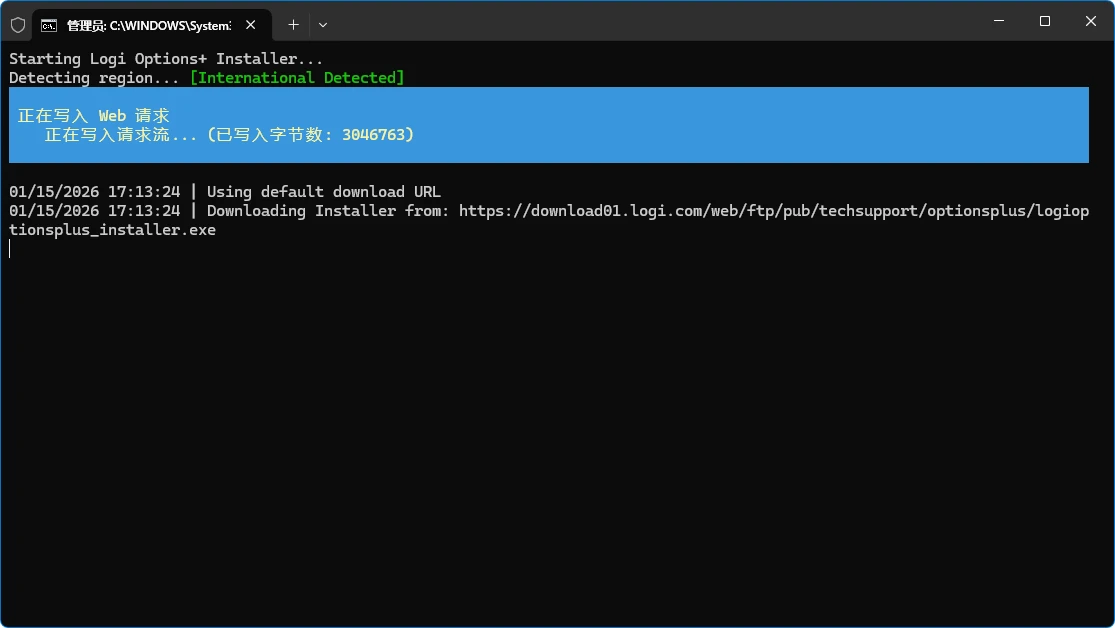Expand the new tab profile dropdown chevron

pos(323,25)
